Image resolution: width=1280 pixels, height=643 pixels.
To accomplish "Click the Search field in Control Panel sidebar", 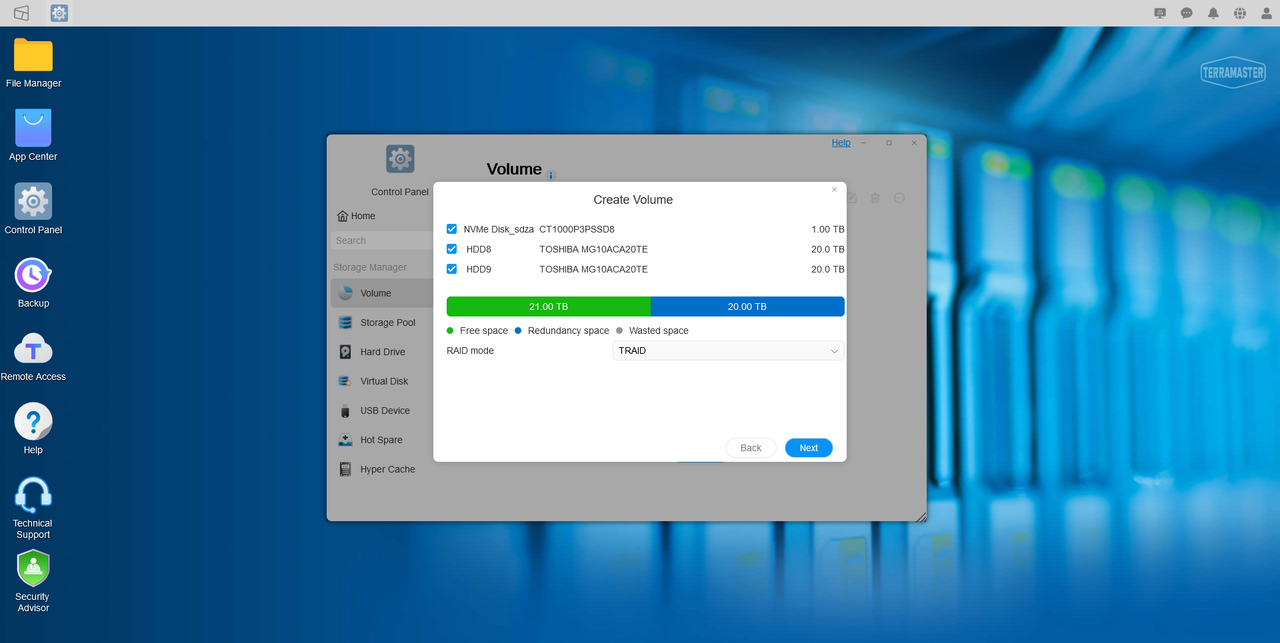I will (x=382, y=240).
